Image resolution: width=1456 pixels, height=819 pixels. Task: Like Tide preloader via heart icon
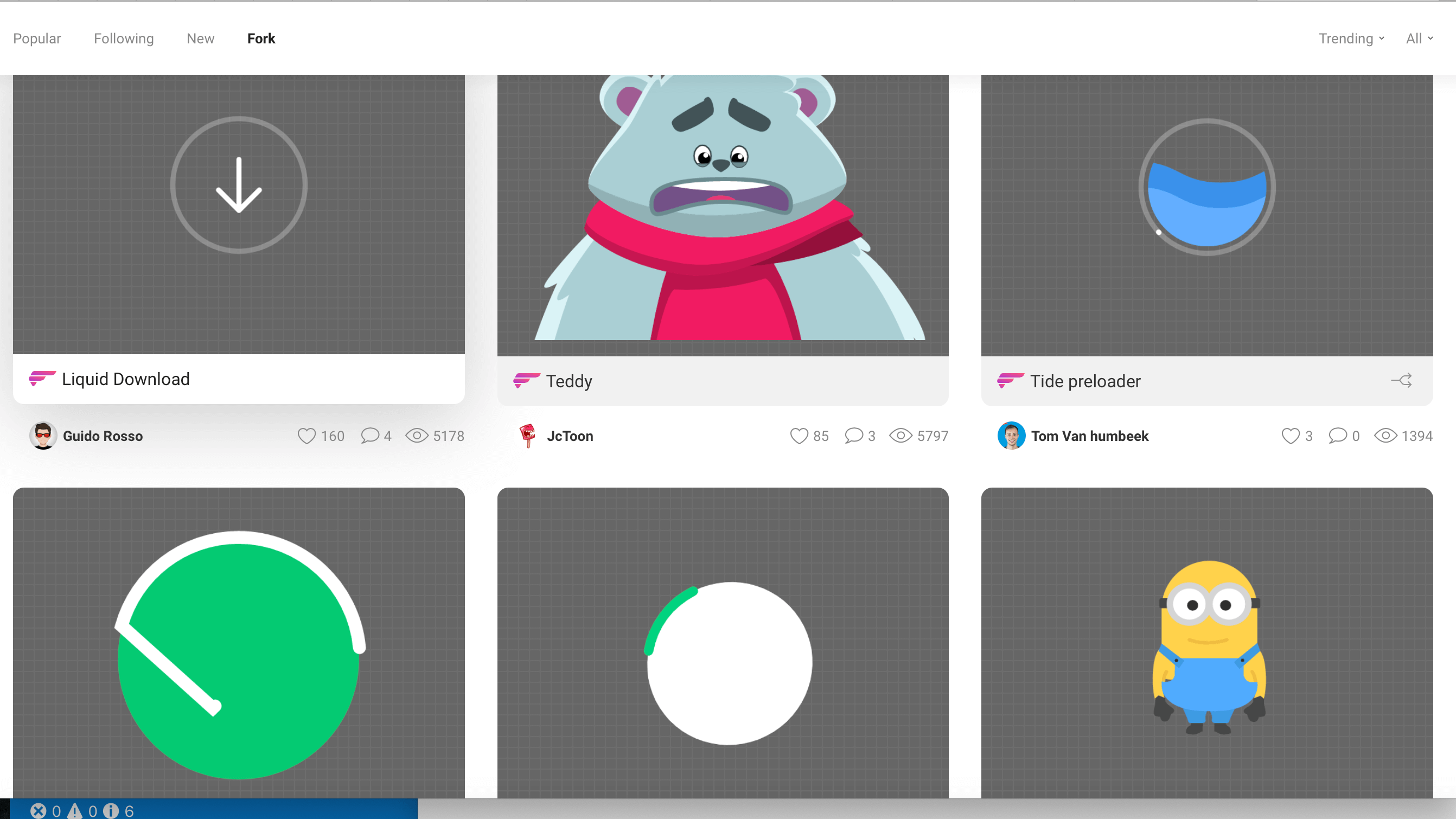tap(1291, 436)
